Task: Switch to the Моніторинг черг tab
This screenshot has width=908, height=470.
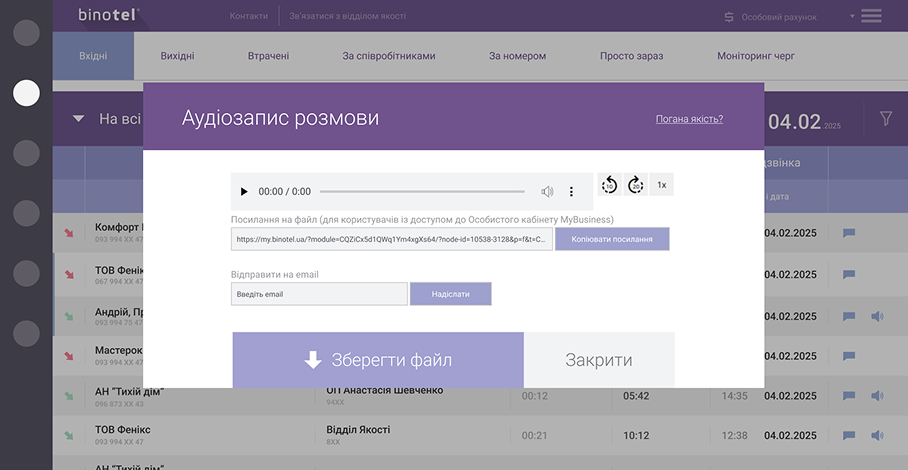Action: coord(755,56)
